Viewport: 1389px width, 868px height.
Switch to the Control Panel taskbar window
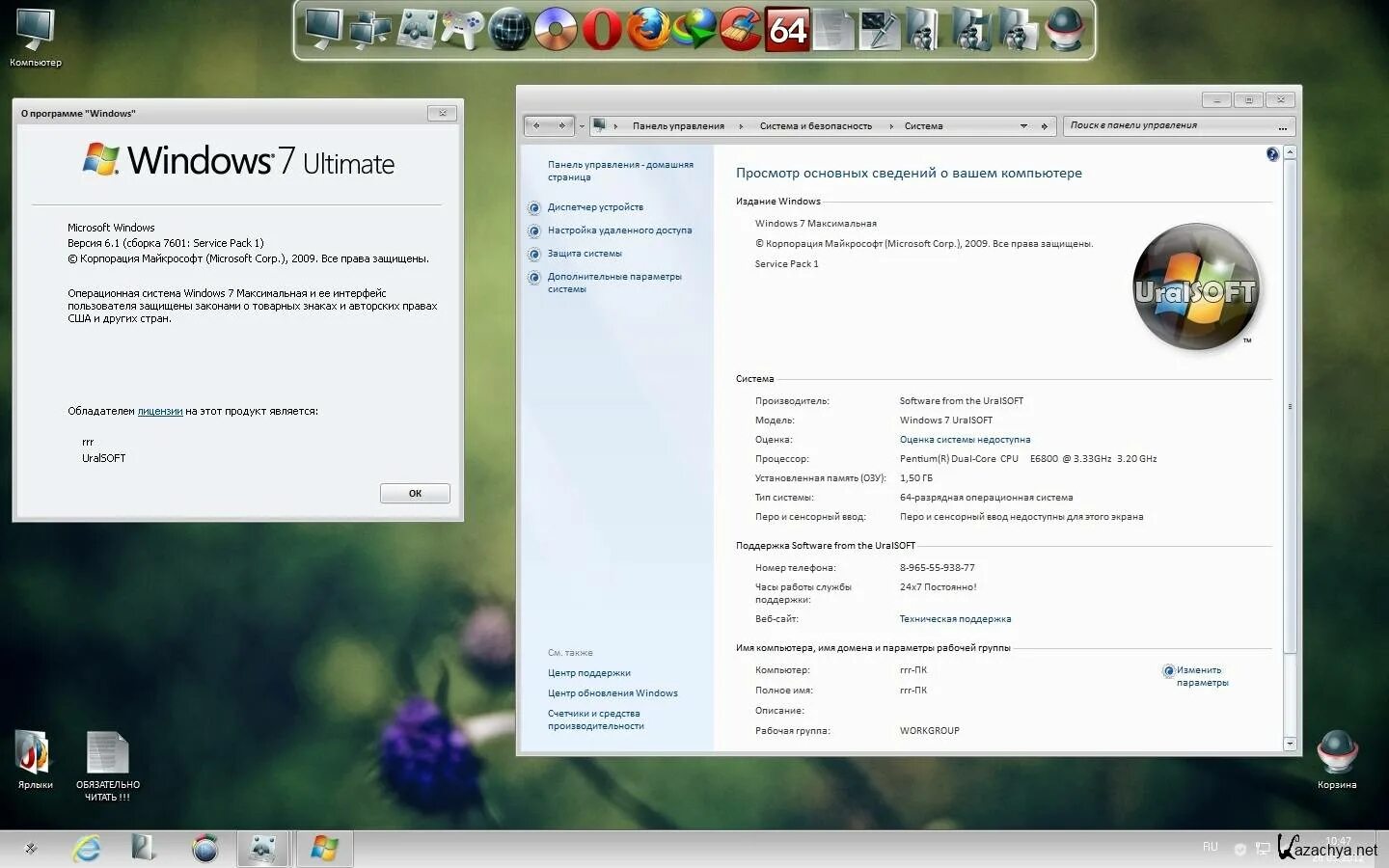263,849
